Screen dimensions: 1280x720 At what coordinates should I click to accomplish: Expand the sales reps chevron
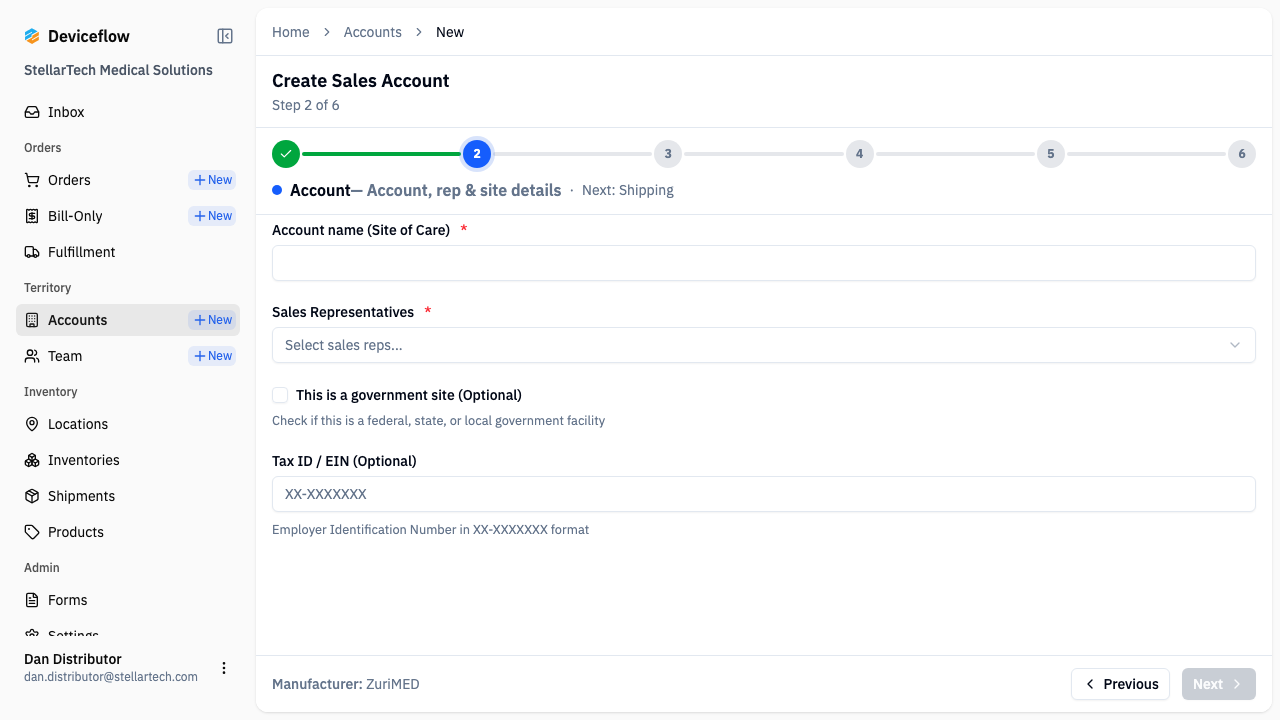point(1234,344)
